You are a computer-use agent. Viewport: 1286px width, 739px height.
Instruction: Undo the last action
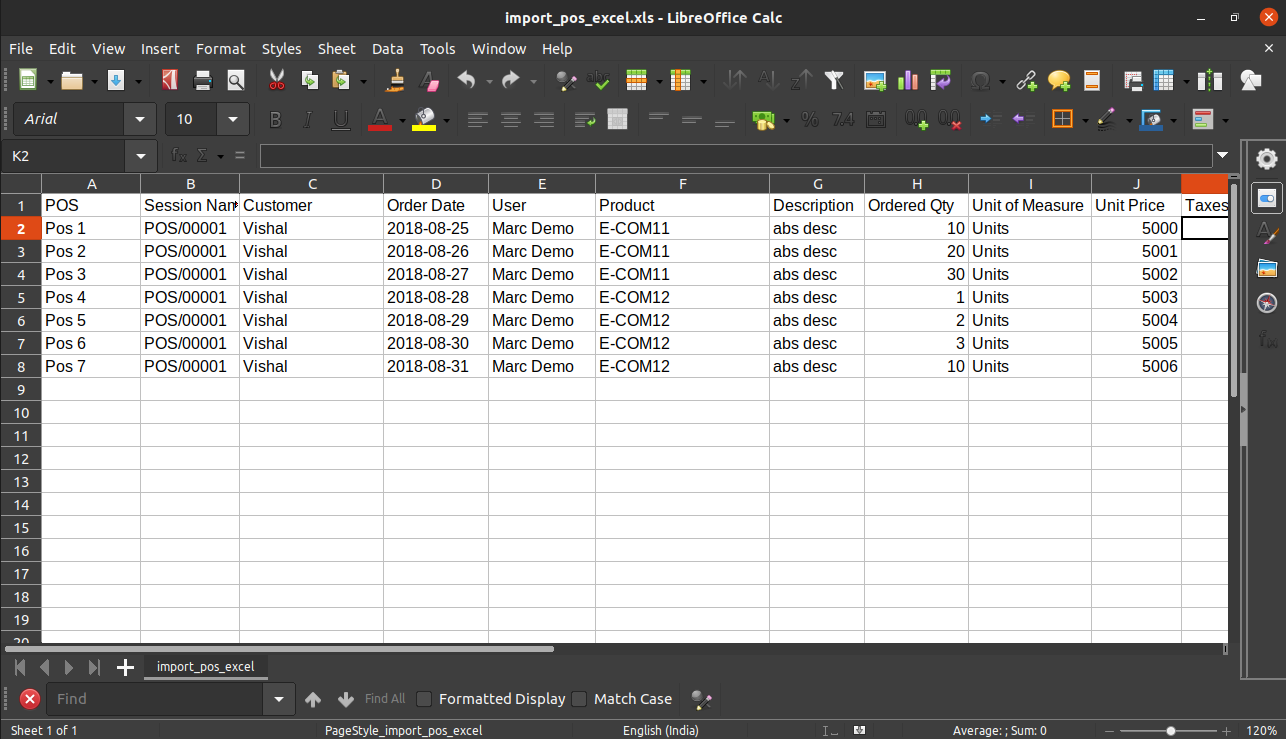(466, 81)
